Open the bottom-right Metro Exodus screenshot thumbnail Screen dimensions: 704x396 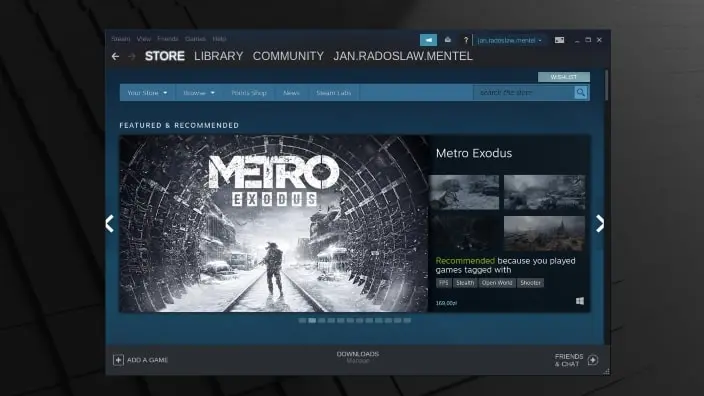tap(544, 233)
